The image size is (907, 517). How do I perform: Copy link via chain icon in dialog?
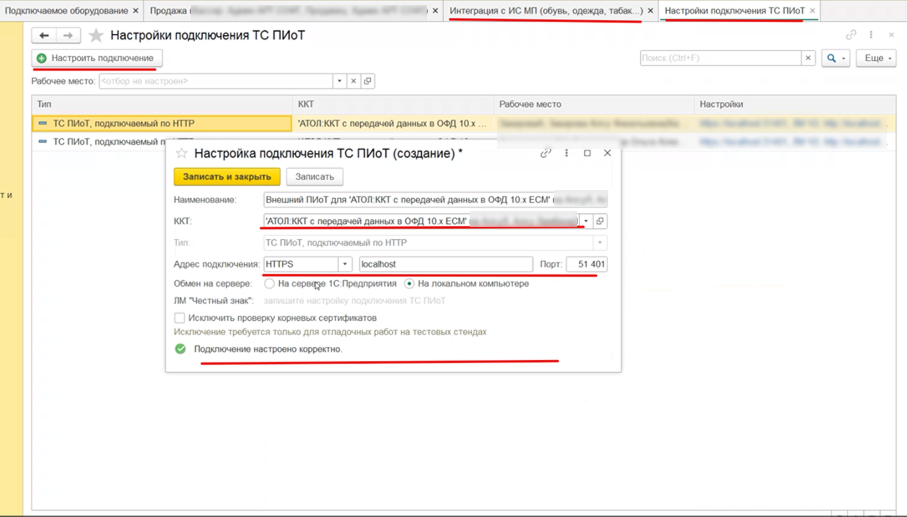click(545, 153)
